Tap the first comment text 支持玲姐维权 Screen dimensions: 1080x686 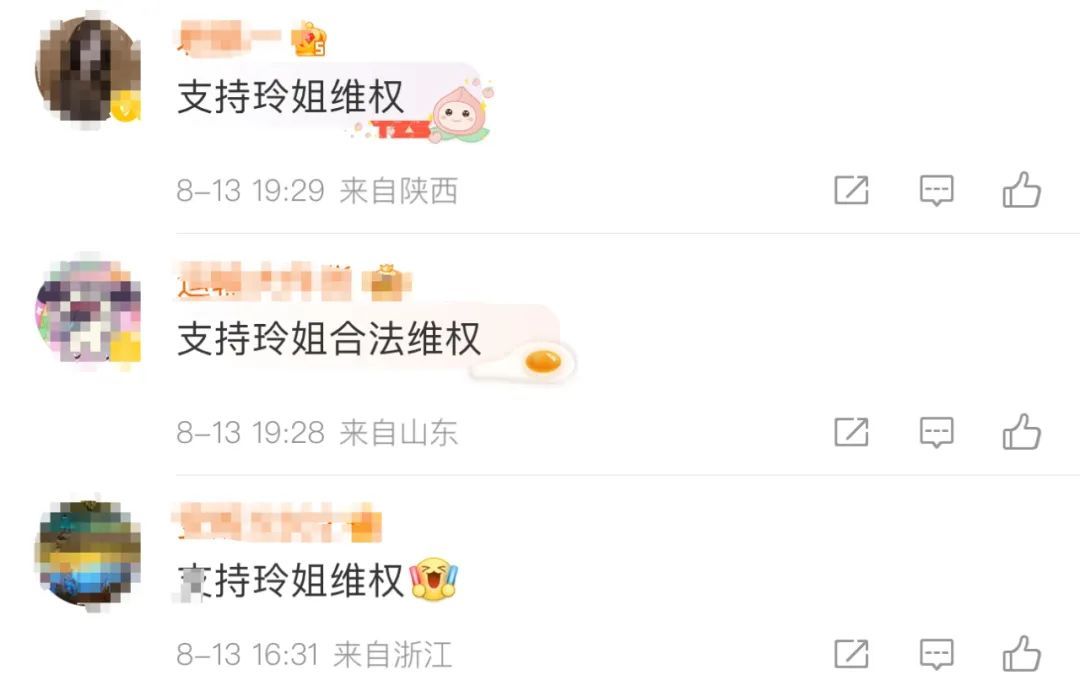point(290,96)
